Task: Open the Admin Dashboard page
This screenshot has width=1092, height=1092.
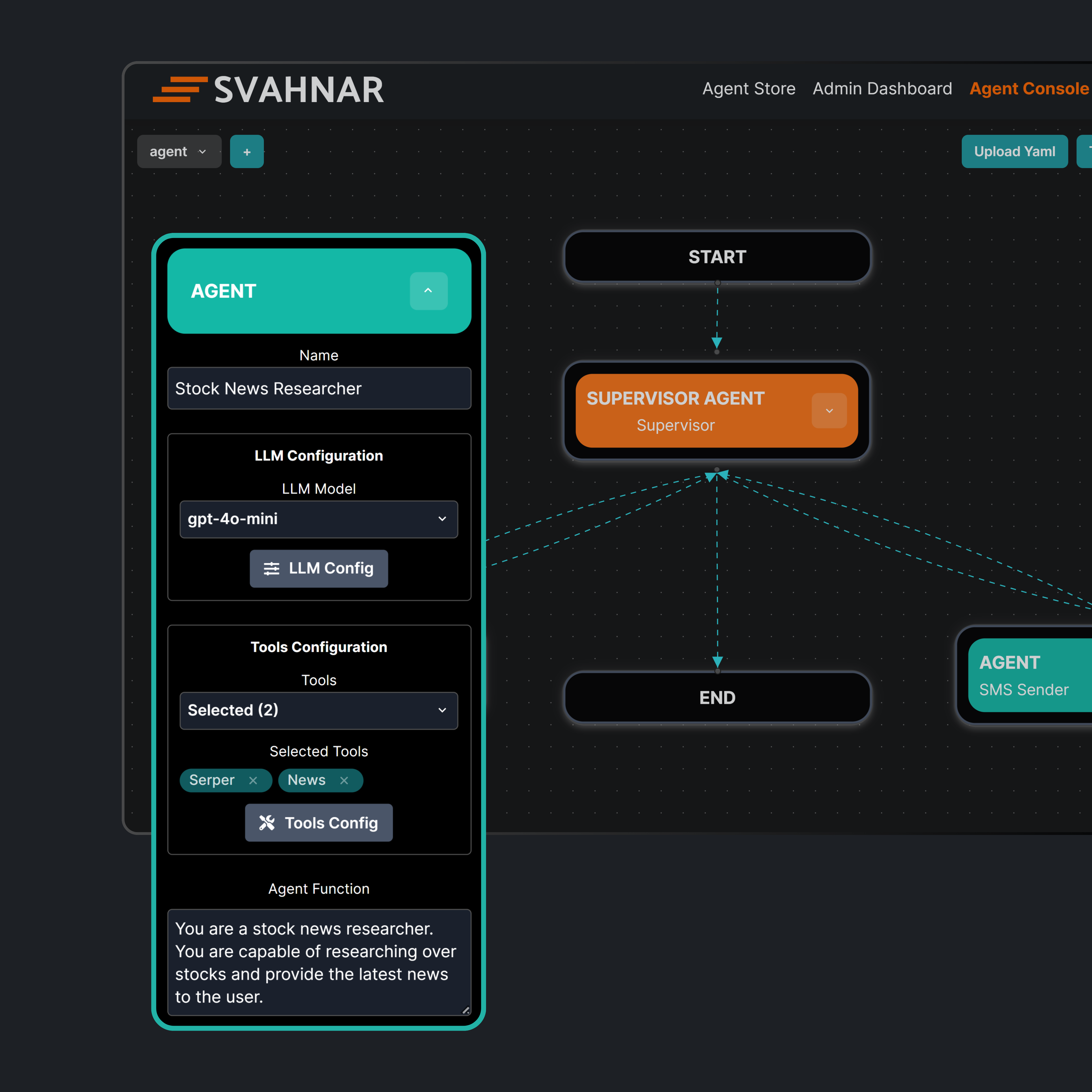Action: (x=882, y=89)
